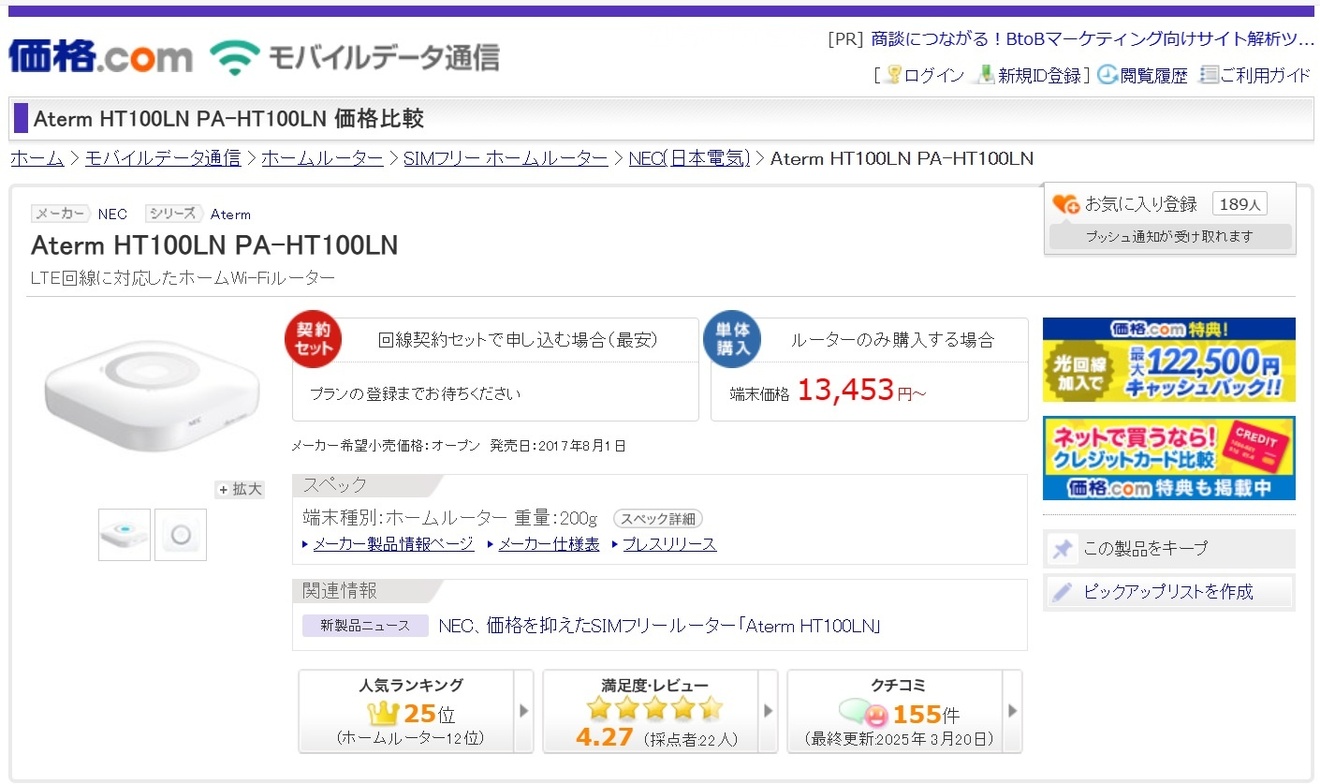Click the green Wi-Fi モバイルデータ通信 icon
This screenshot has width=1320, height=784.
(x=234, y=58)
